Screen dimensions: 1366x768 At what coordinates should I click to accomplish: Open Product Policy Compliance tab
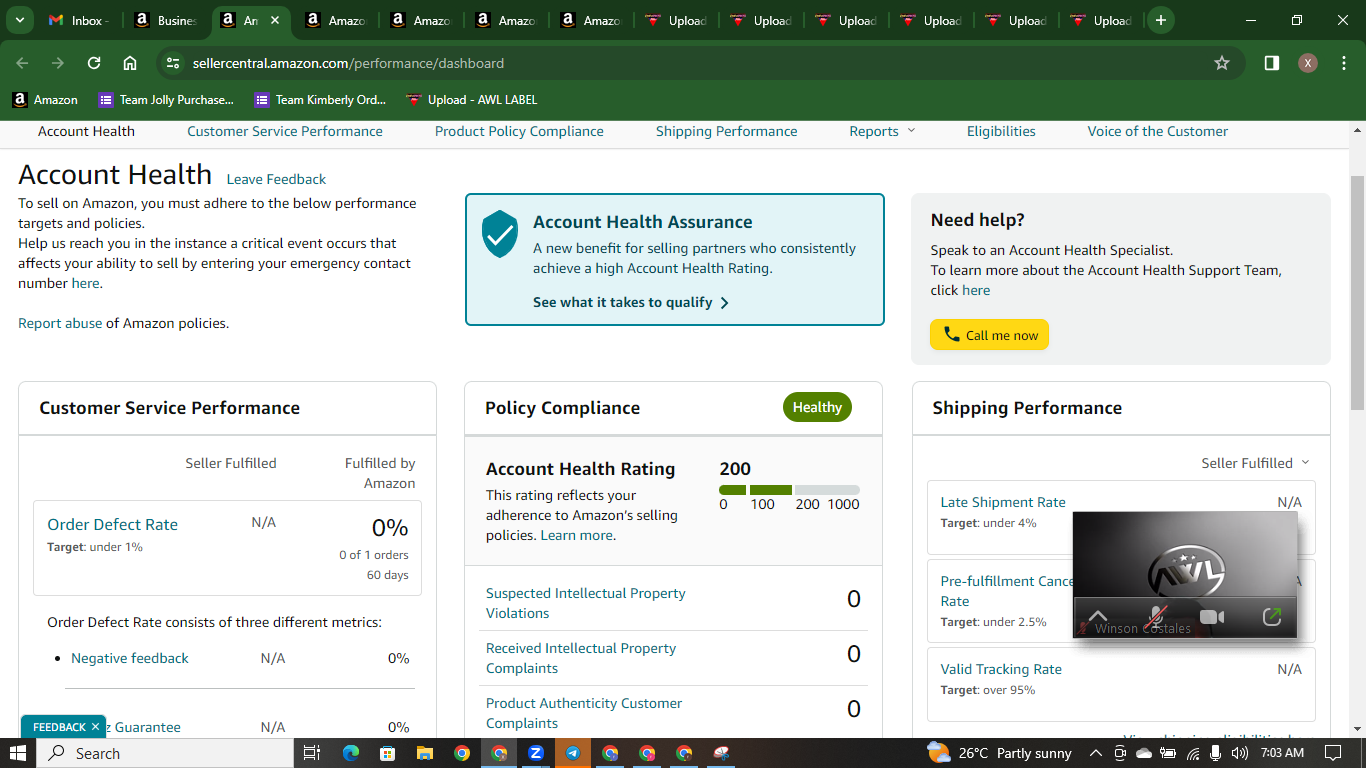(x=519, y=131)
